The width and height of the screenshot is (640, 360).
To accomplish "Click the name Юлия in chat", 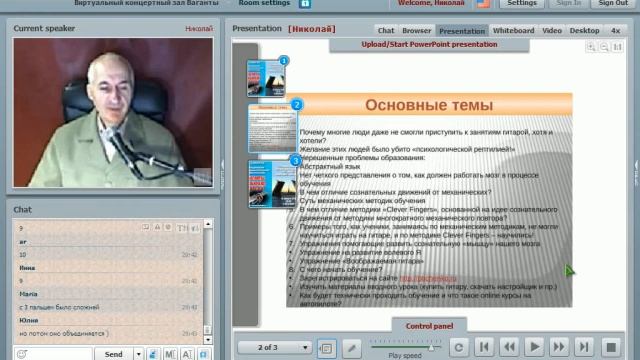I will [29, 320].
